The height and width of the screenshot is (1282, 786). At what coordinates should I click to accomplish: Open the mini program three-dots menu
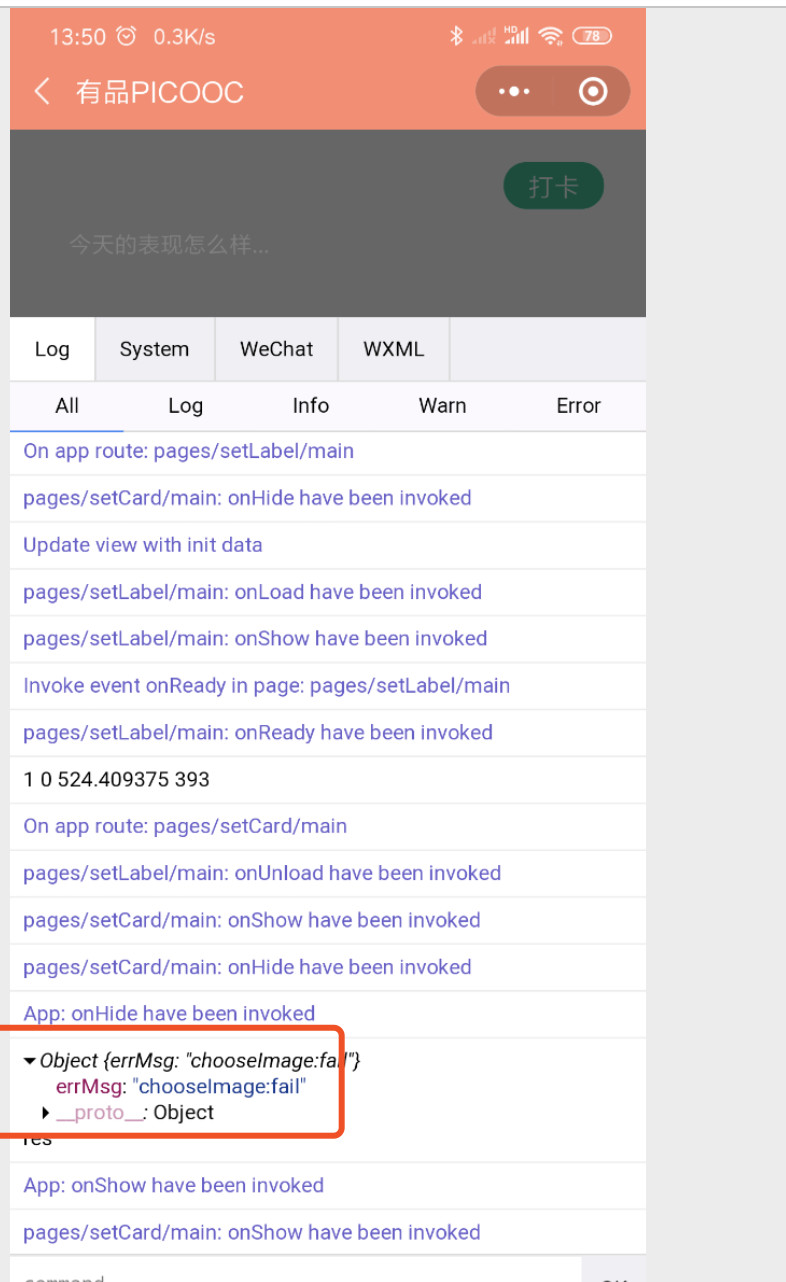tap(514, 92)
